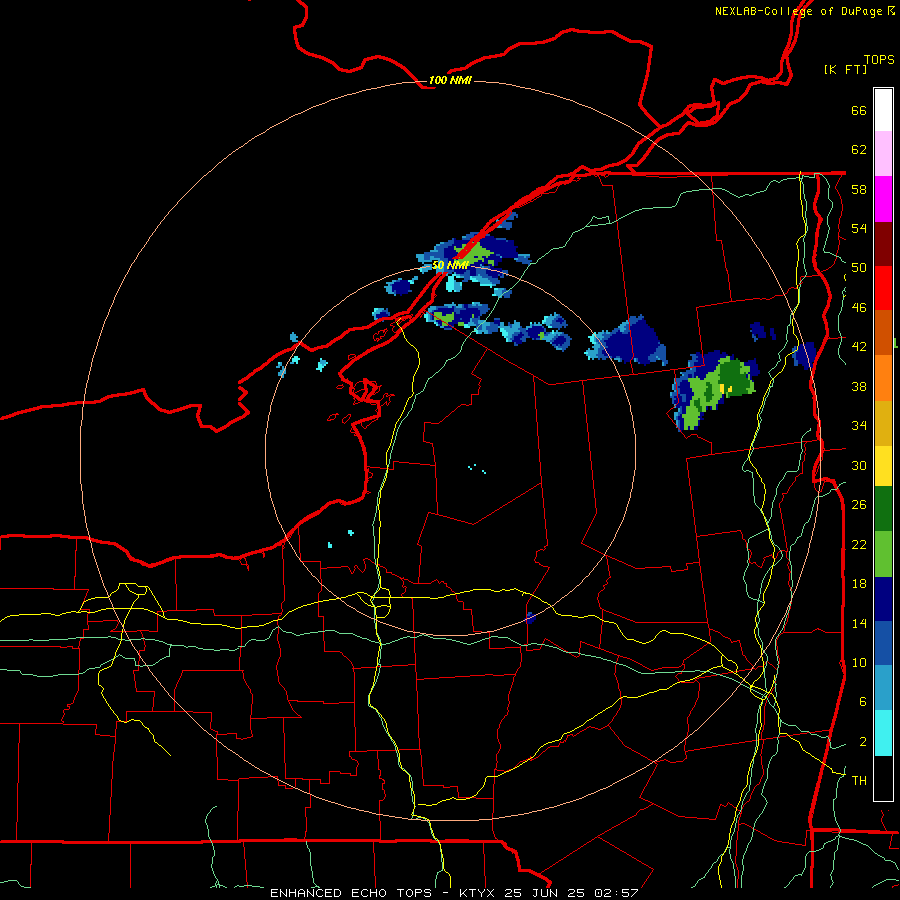Click the "62" legend value
The width and height of the screenshot is (900, 900).
pyautogui.click(x=859, y=150)
